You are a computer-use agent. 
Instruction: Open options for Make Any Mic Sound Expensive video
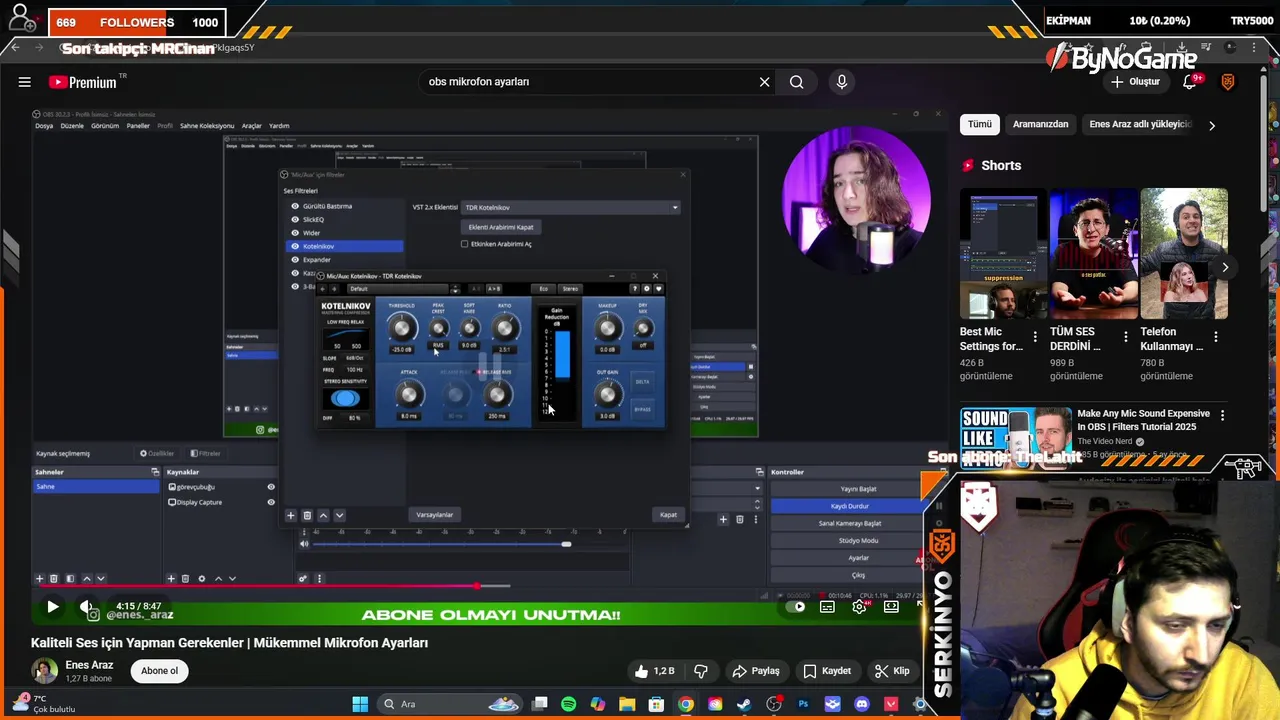pyautogui.click(x=1222, y=415)
